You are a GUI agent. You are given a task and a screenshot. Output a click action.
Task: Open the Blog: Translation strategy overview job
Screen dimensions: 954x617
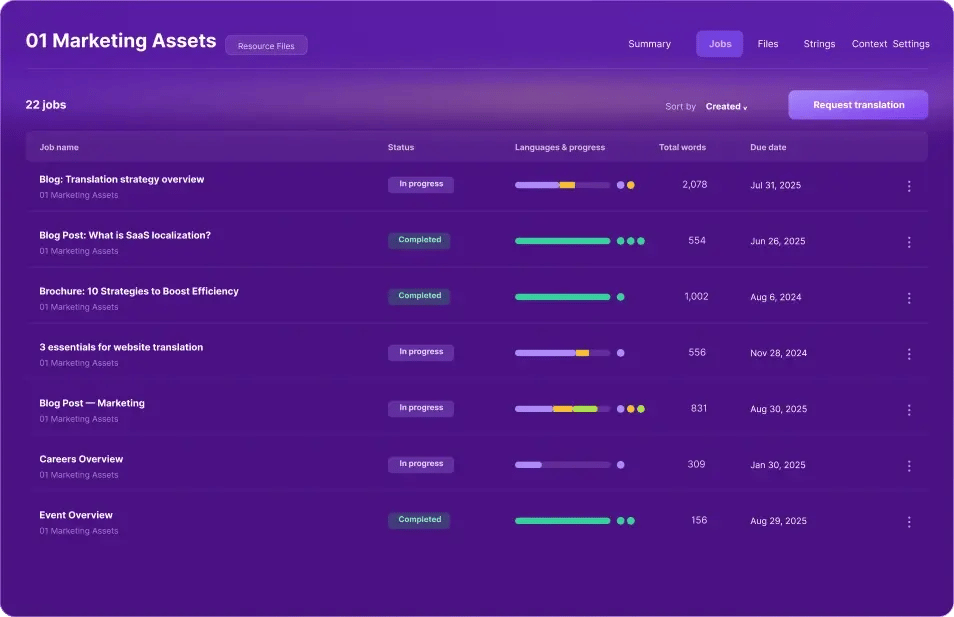122,180
